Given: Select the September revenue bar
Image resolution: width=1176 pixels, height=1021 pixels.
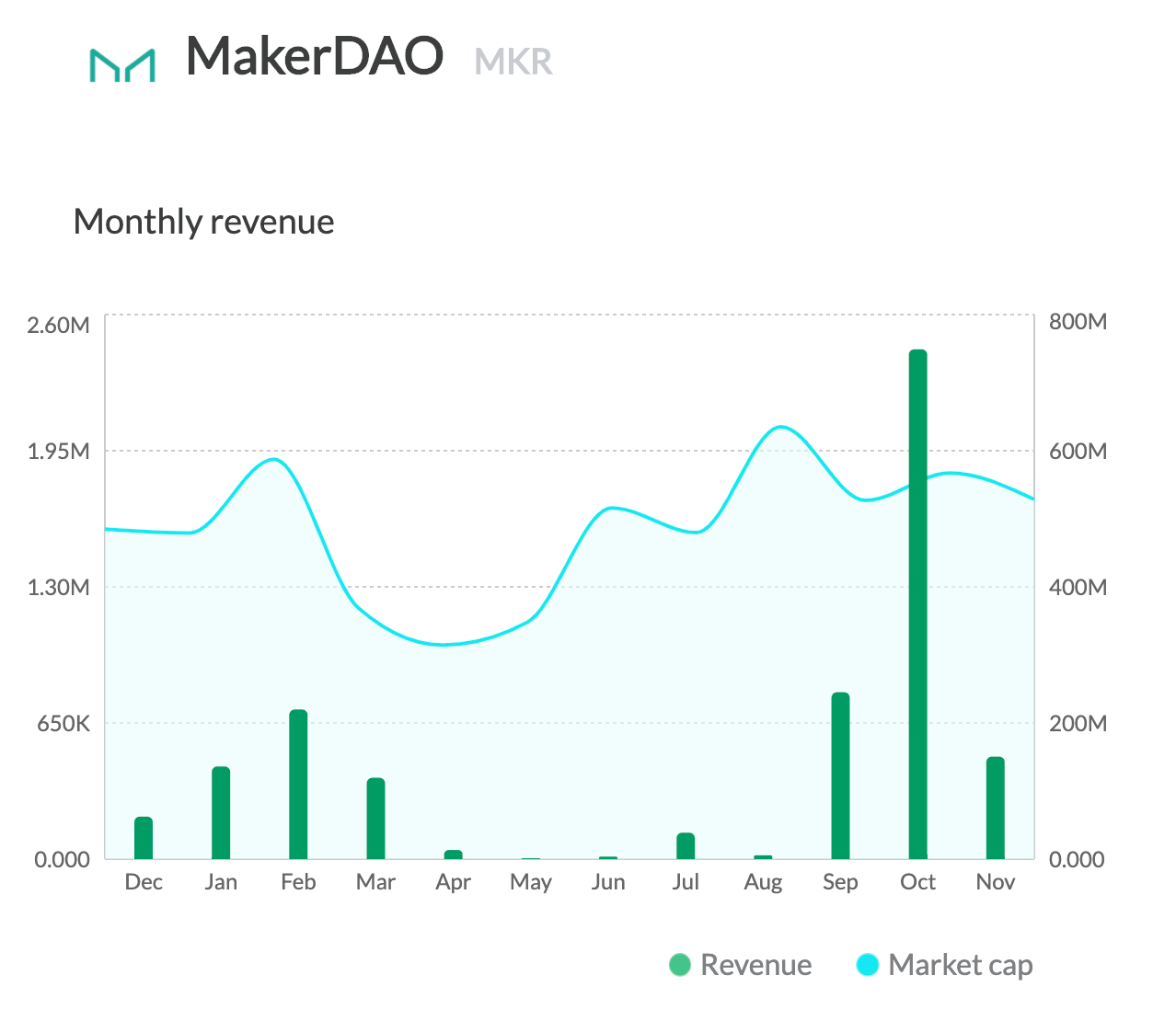Looking at the screenshot, I should point(840,775).
